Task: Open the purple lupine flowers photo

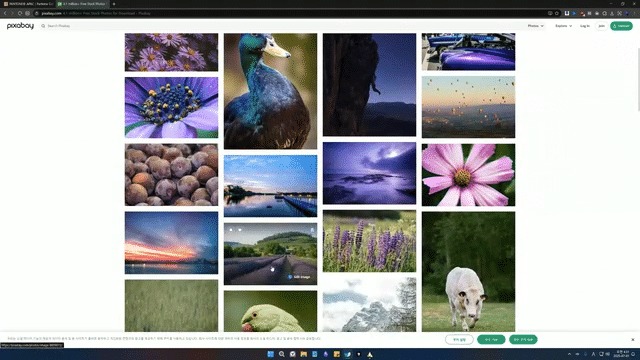Action: 369,241
